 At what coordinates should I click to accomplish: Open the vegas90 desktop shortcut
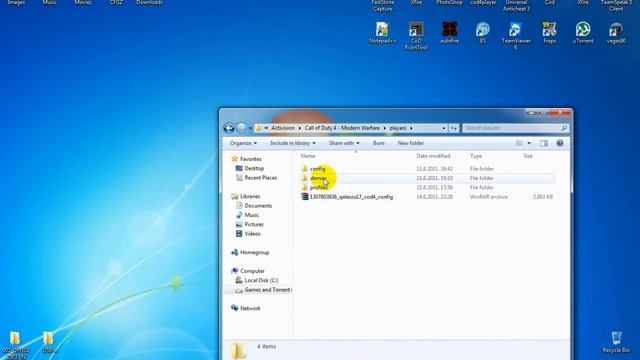click(x=616, y=32)
